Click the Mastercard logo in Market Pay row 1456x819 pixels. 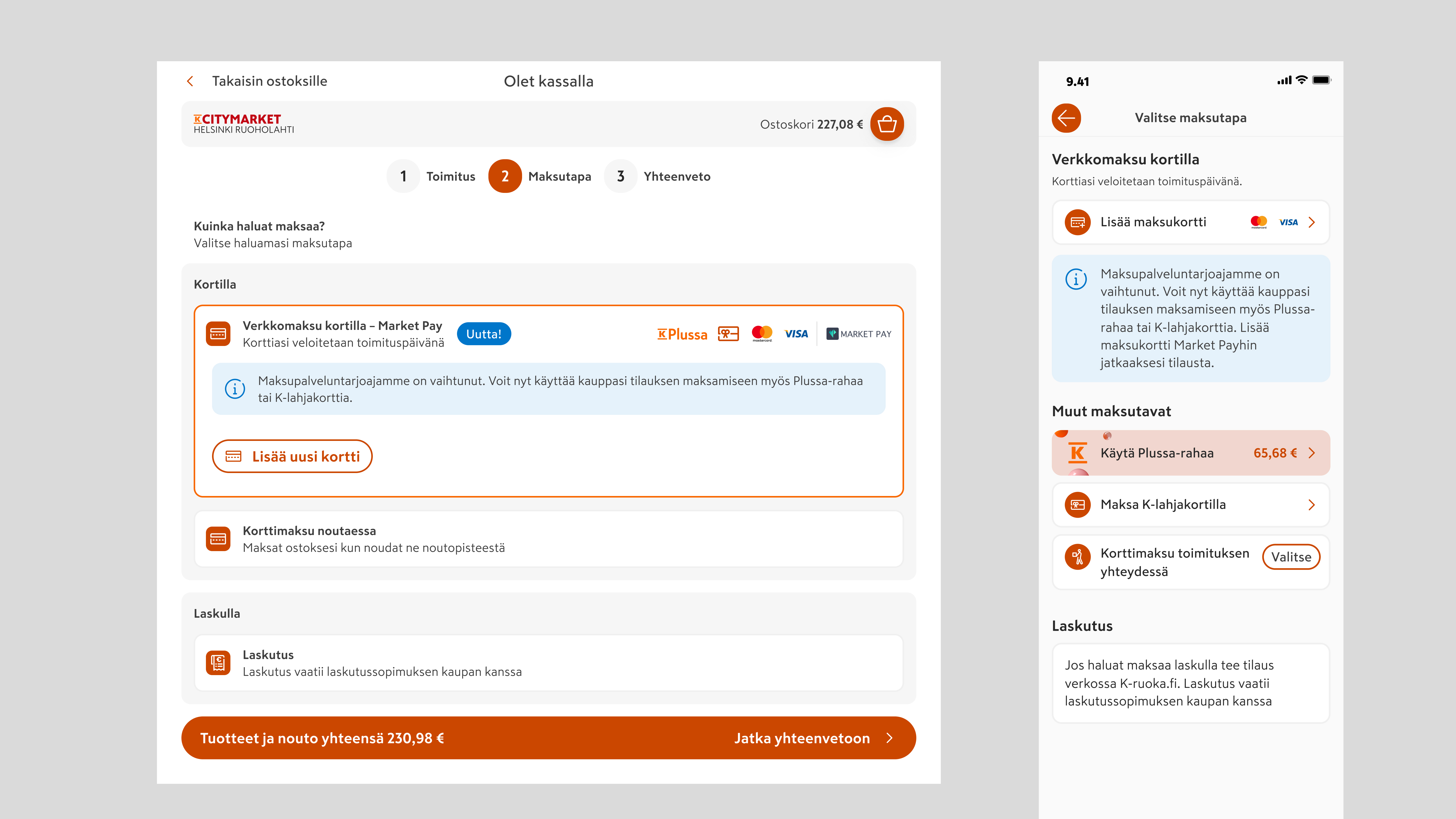click(x=762, y=334)
